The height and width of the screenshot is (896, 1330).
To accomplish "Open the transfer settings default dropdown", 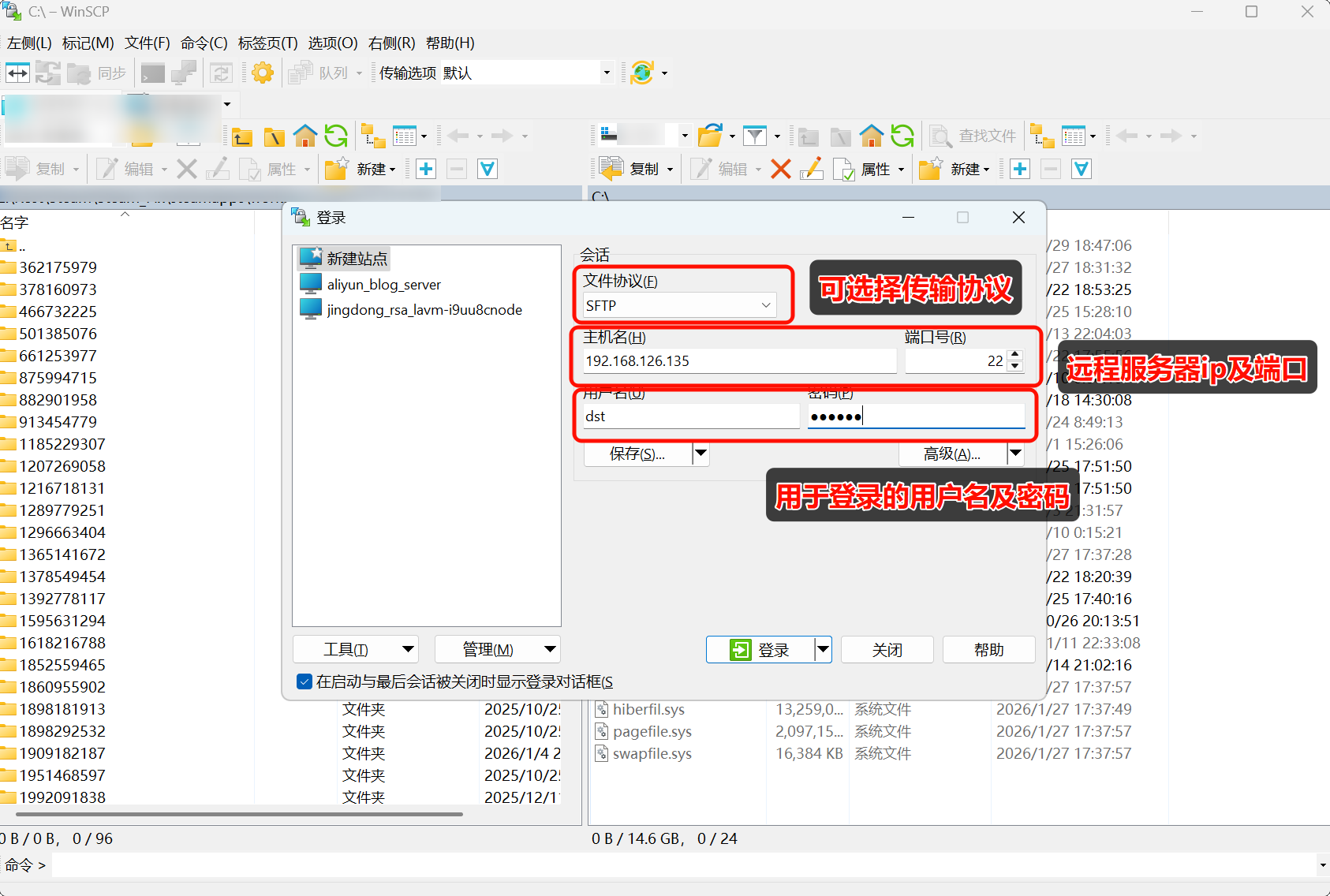I will [x=606, y=73].
